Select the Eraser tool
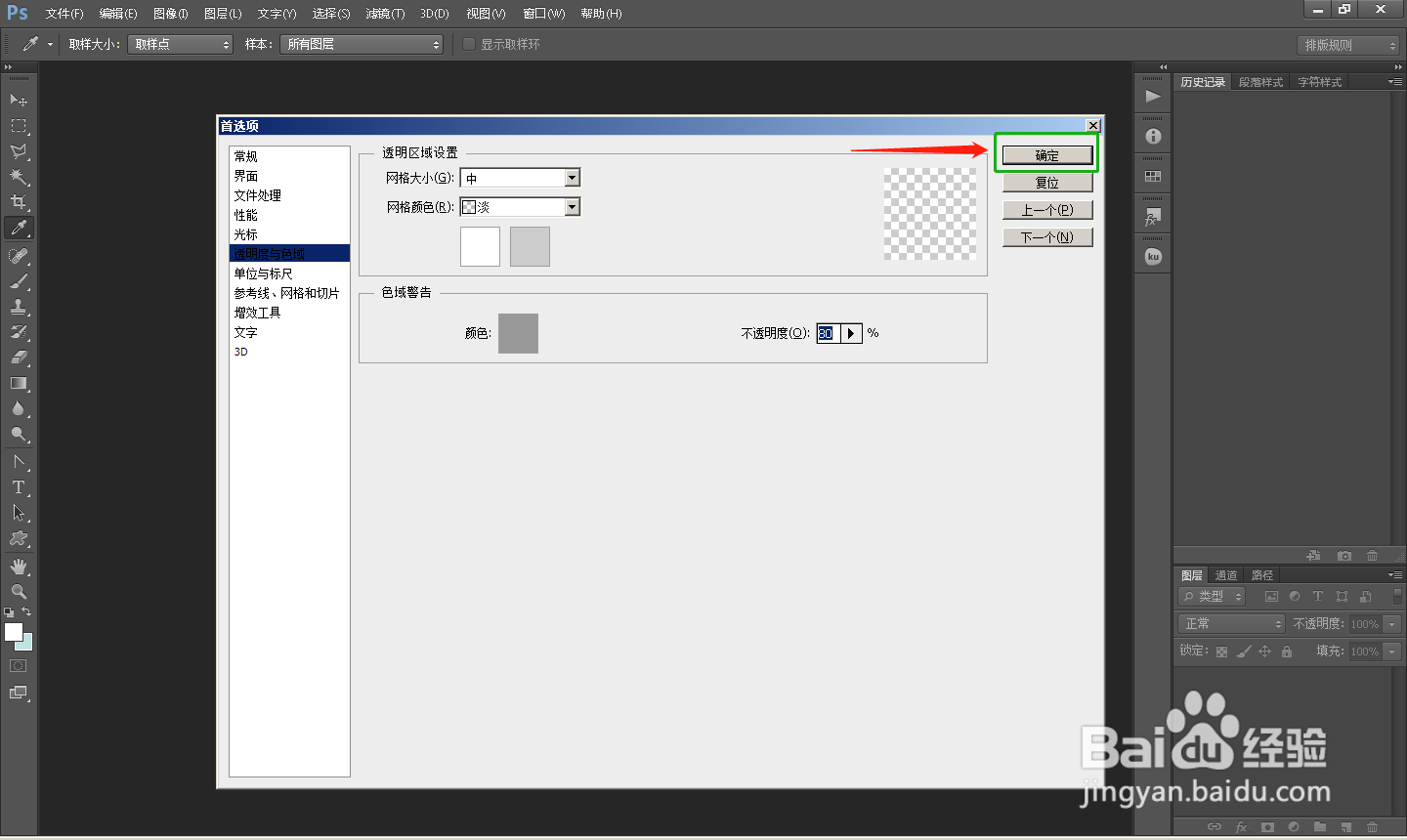This screenshot has width=1407, height=840. click(x=19, y=357)
